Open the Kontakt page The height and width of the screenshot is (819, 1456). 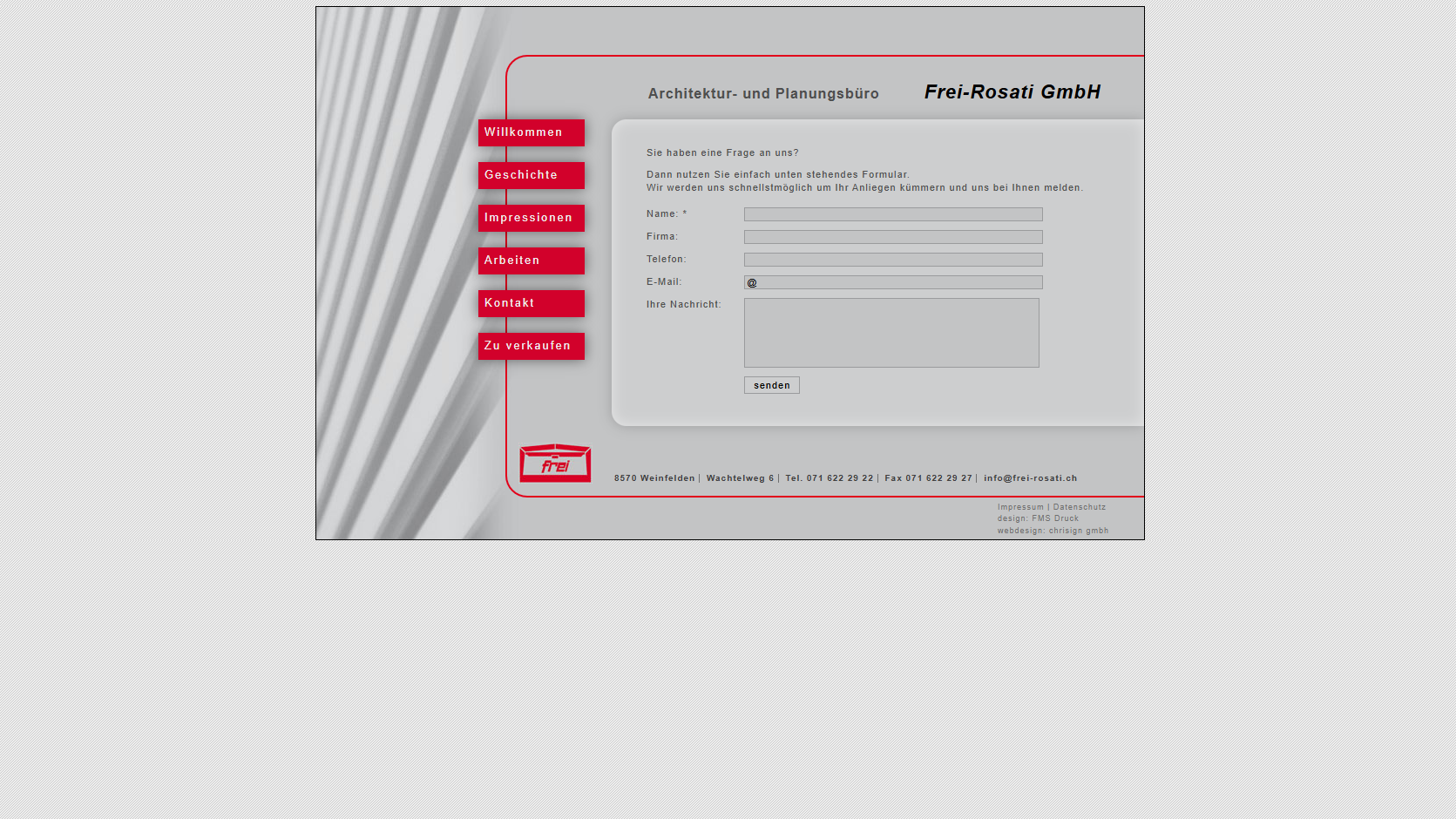(532, 303)
